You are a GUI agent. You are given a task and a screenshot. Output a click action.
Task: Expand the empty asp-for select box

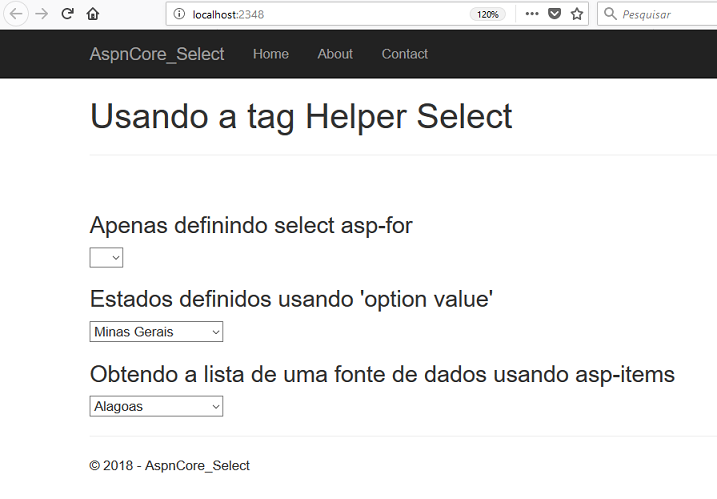coord(106,258)
